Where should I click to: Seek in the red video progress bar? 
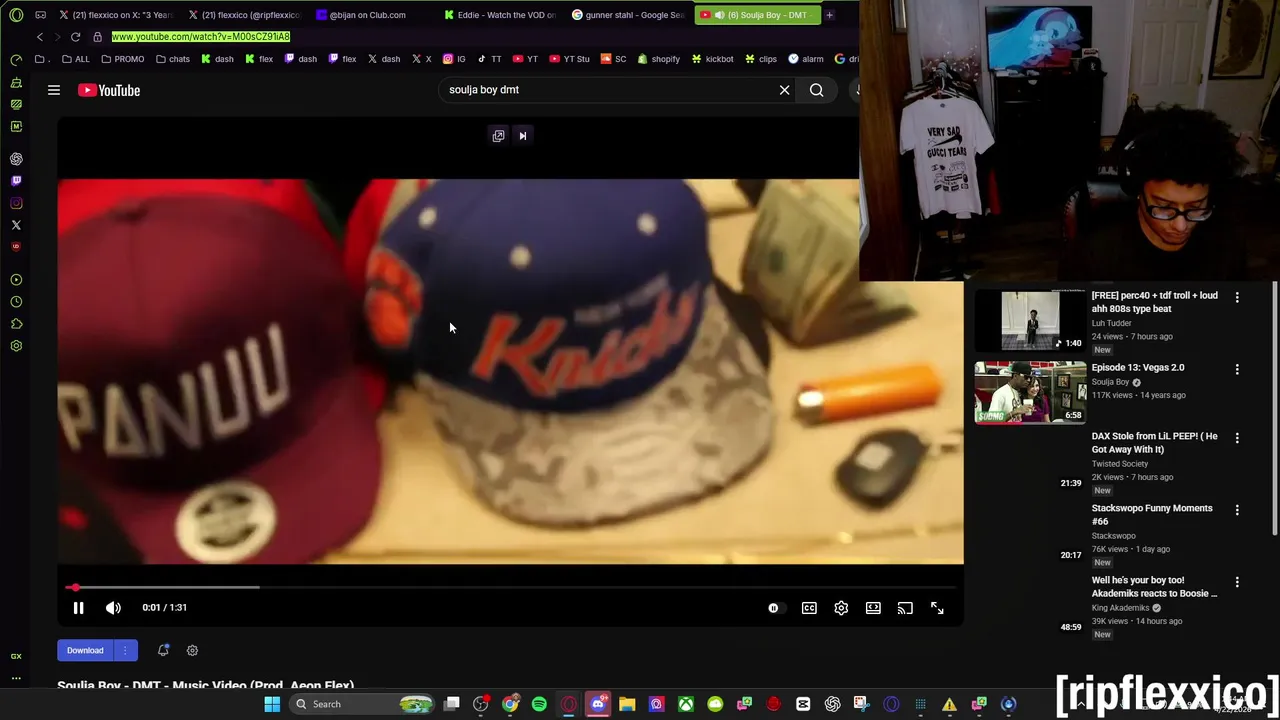click(x=510, y=587)
